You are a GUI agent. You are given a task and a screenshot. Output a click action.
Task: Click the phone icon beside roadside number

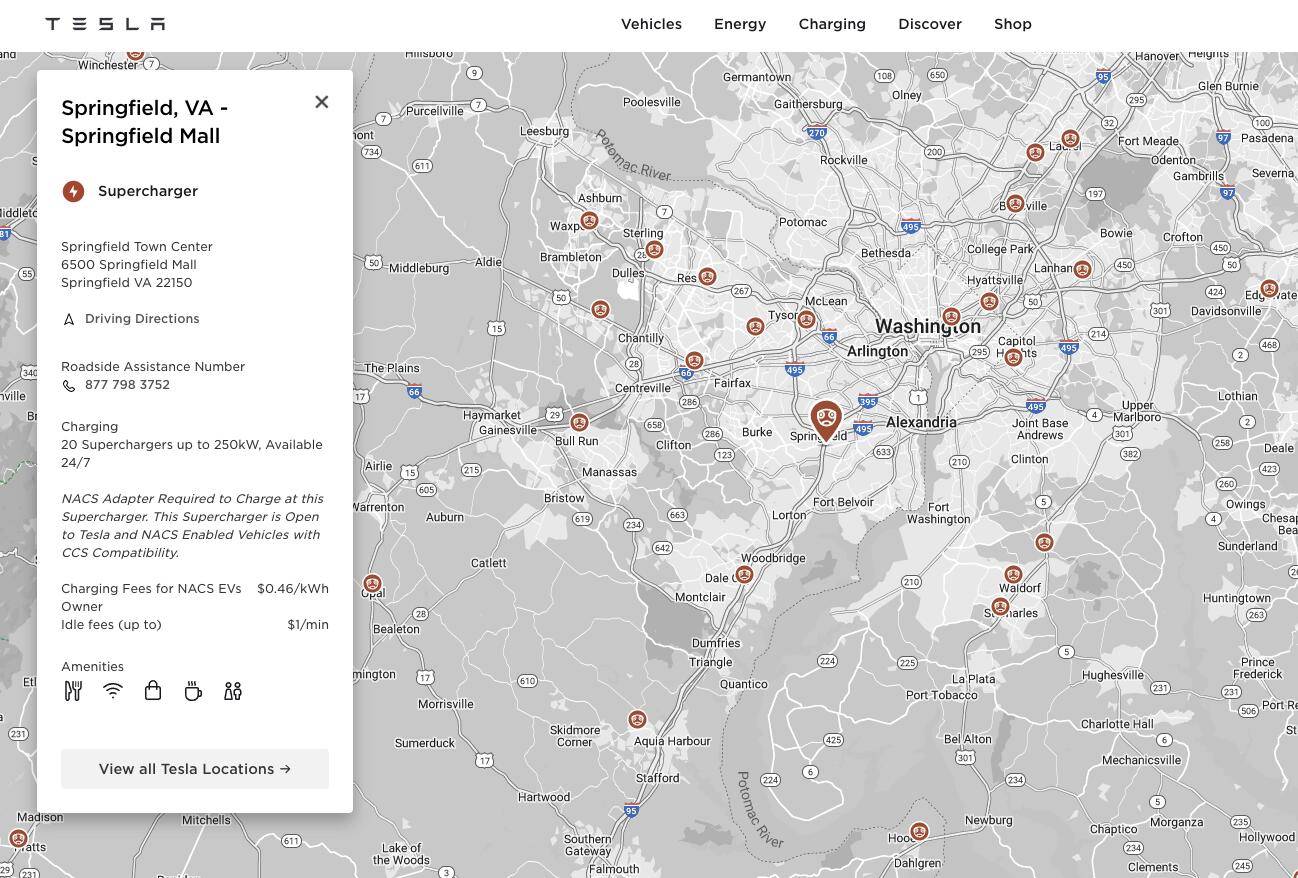pos(69,386)
